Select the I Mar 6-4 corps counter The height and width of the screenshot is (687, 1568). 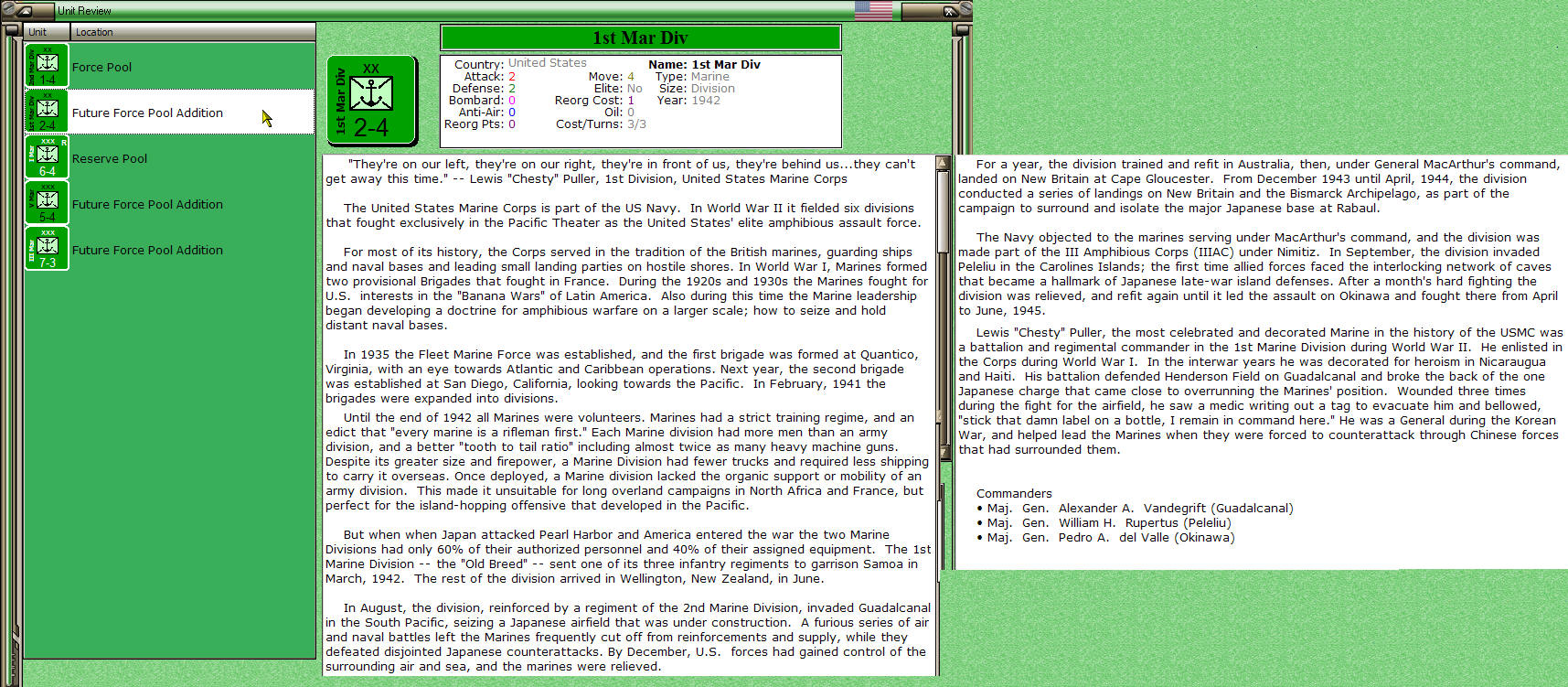(x=48, y=157)
